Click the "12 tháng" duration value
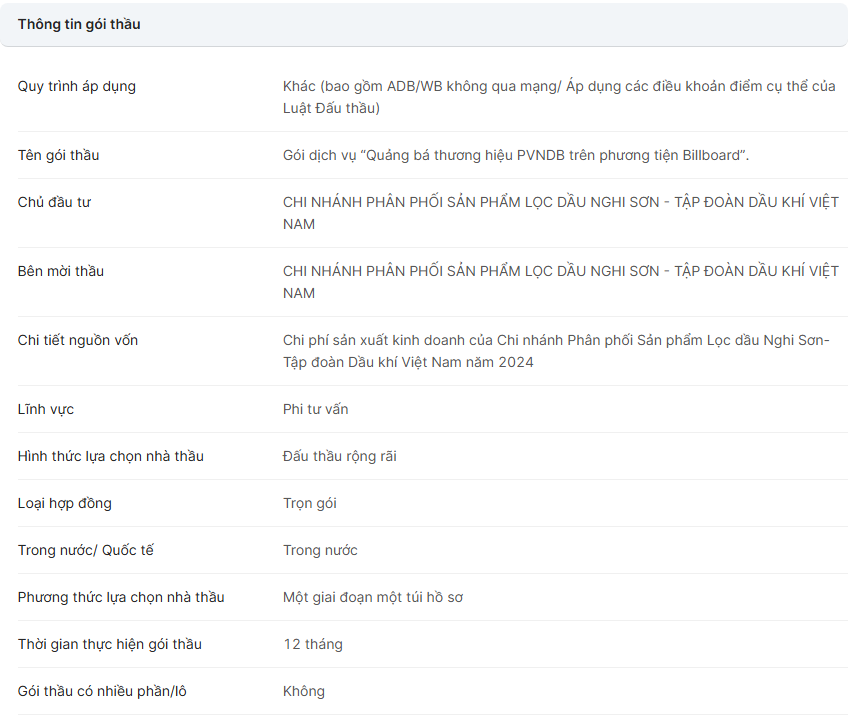 coord(313,644)
